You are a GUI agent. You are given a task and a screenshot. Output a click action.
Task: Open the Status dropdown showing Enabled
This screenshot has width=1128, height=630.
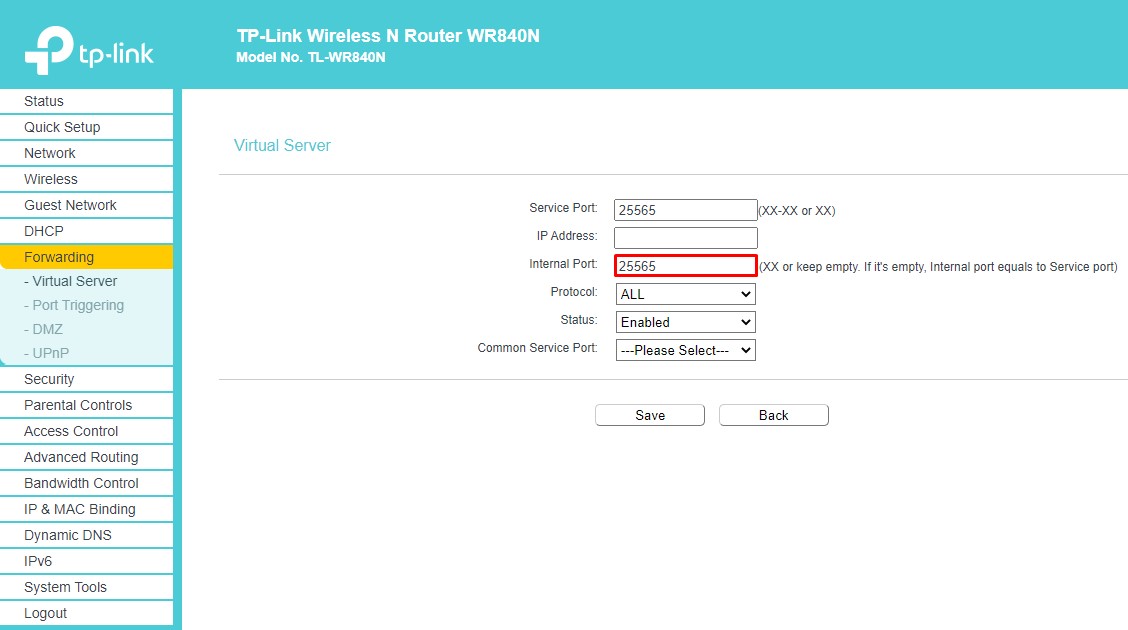686,321
